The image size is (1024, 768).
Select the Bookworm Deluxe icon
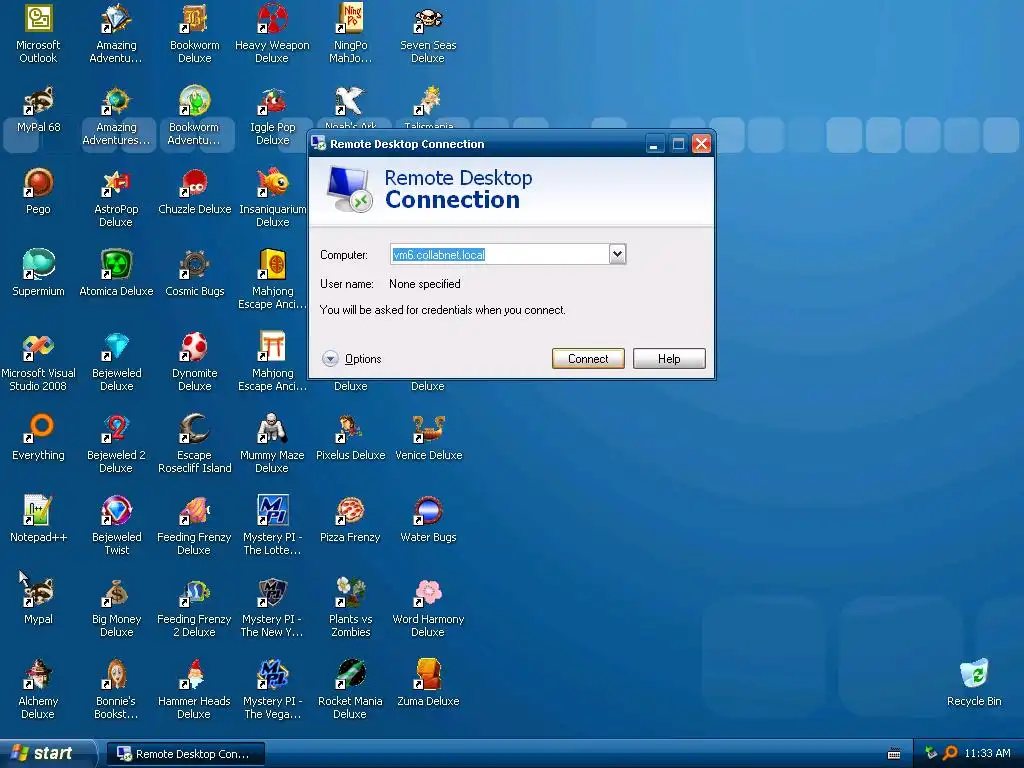[194, 18]
